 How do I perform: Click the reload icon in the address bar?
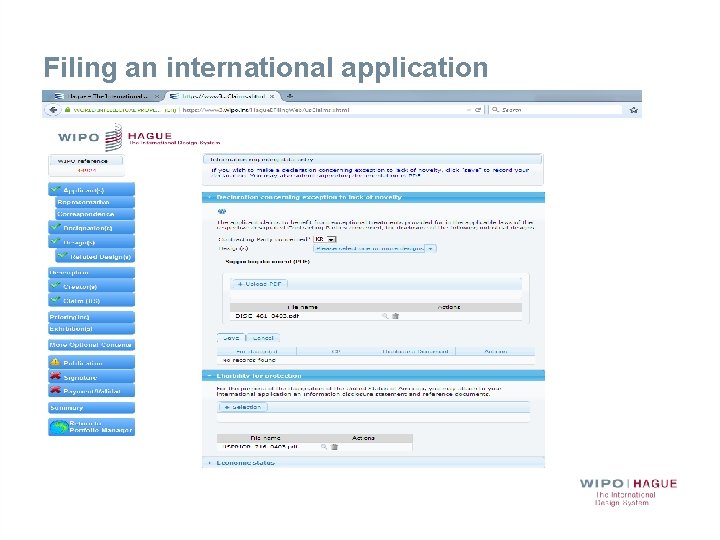tap(478, 110)
